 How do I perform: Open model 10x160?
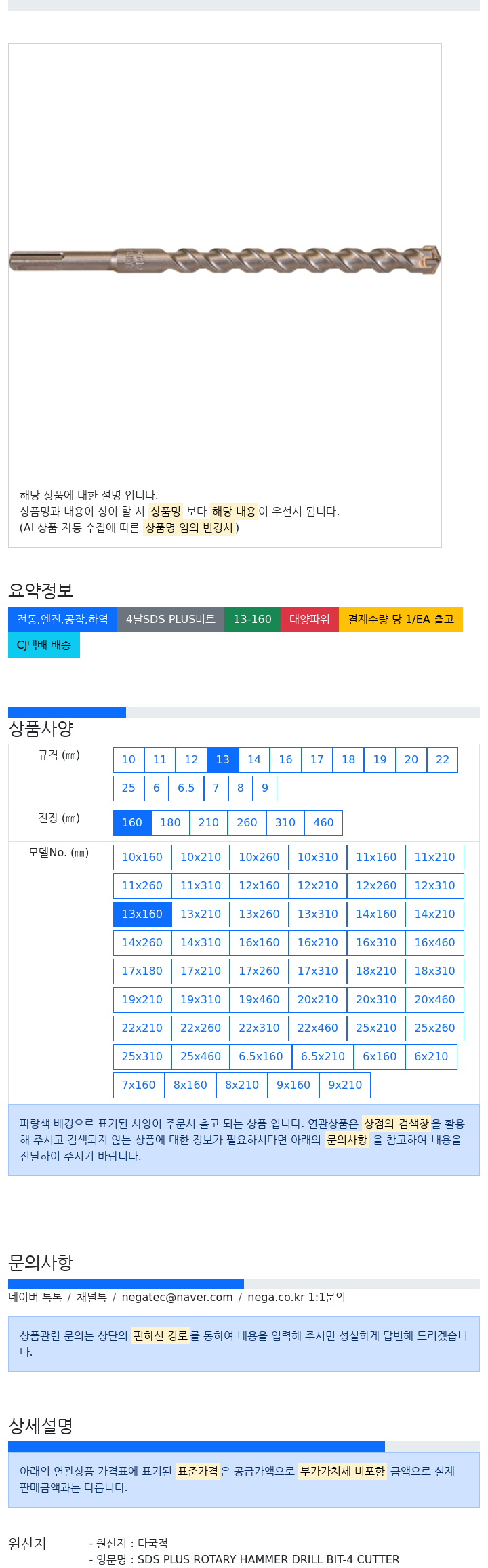(142, 857)
